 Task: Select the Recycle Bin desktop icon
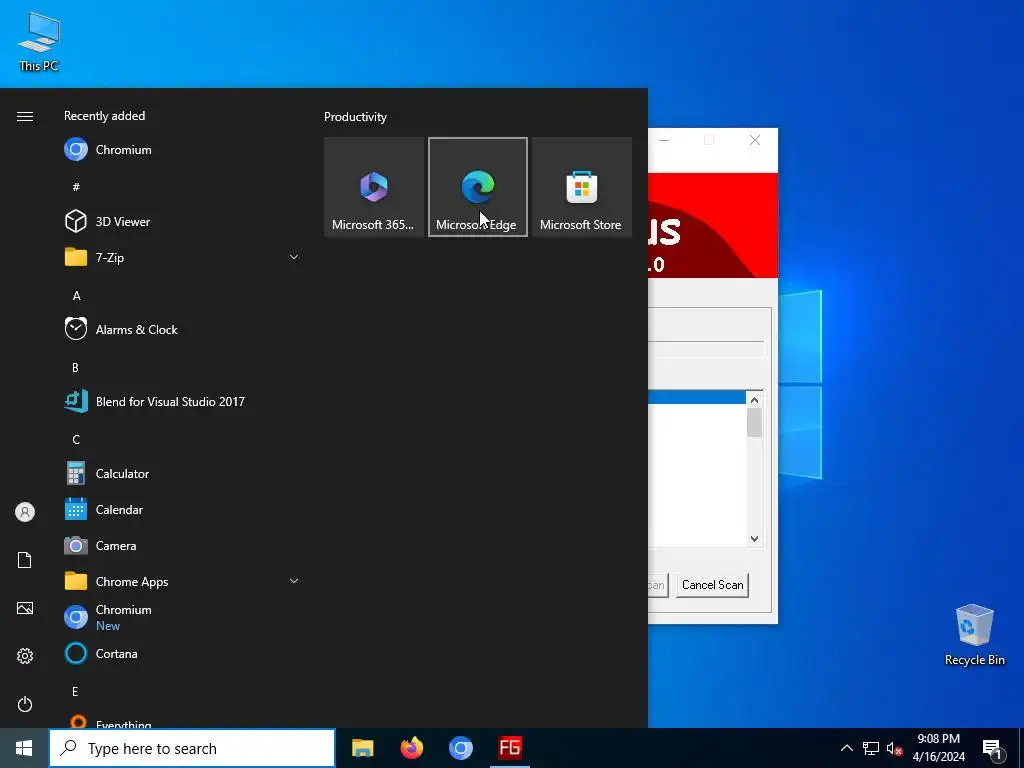pos(974,634)
